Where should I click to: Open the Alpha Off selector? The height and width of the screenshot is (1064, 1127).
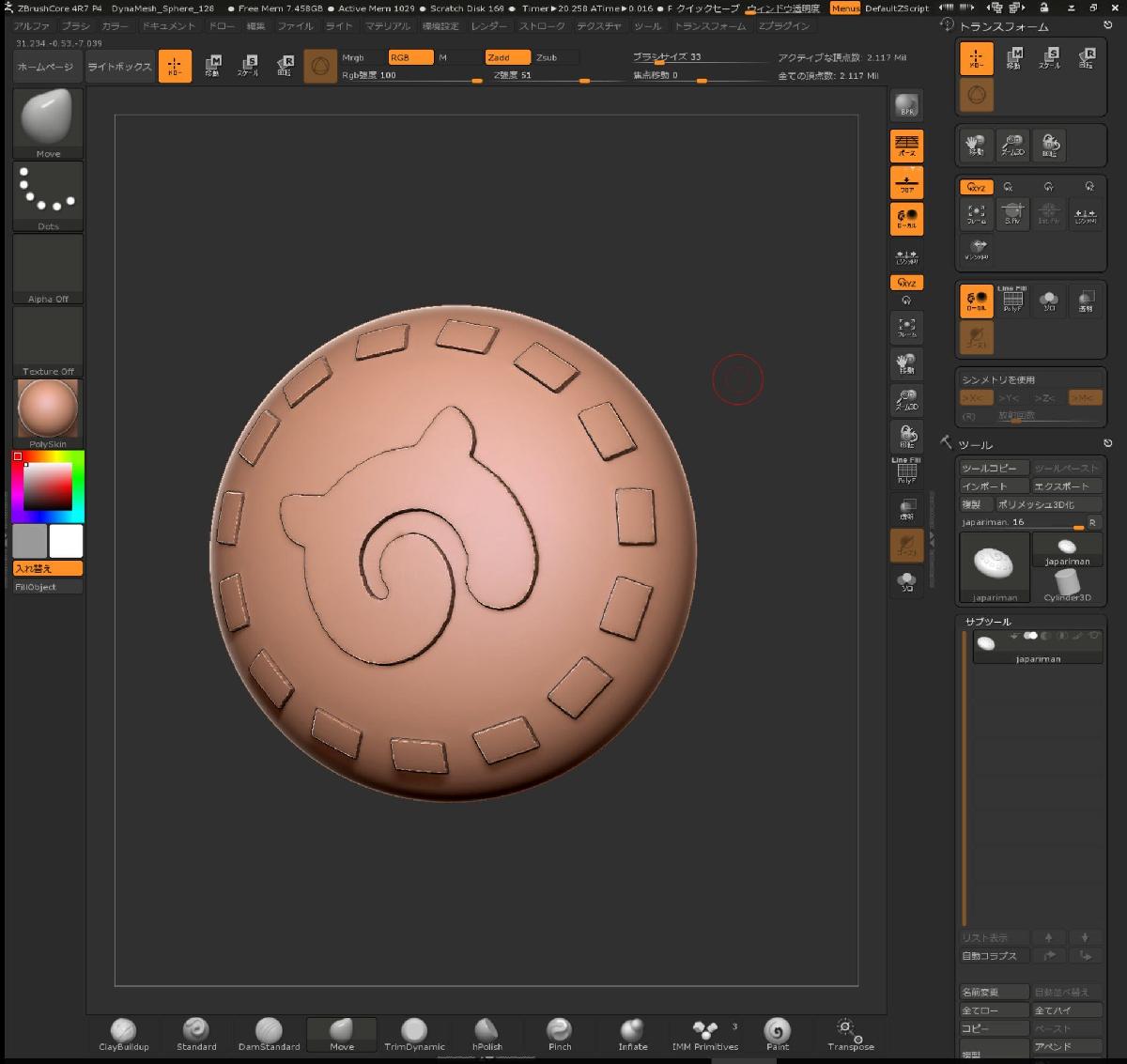(x=48, y=270)
